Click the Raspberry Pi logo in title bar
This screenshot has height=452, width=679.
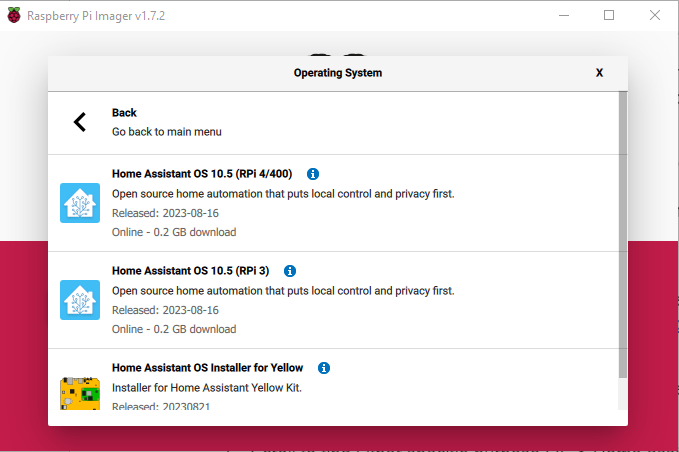[14, 15]
